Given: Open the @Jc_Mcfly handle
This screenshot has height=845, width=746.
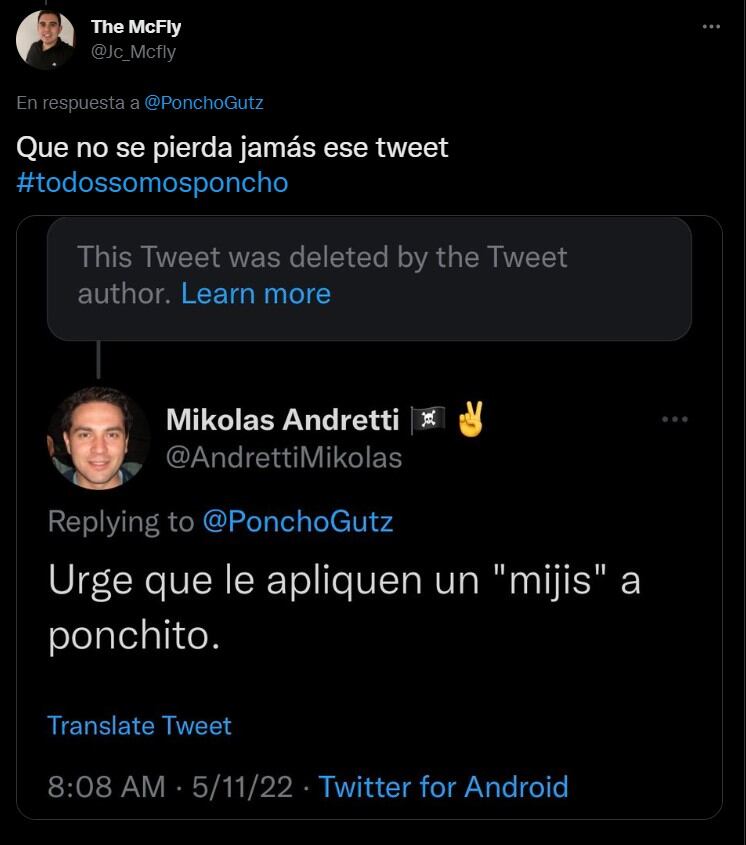Looking at the screenshot, I should (133, 52).
